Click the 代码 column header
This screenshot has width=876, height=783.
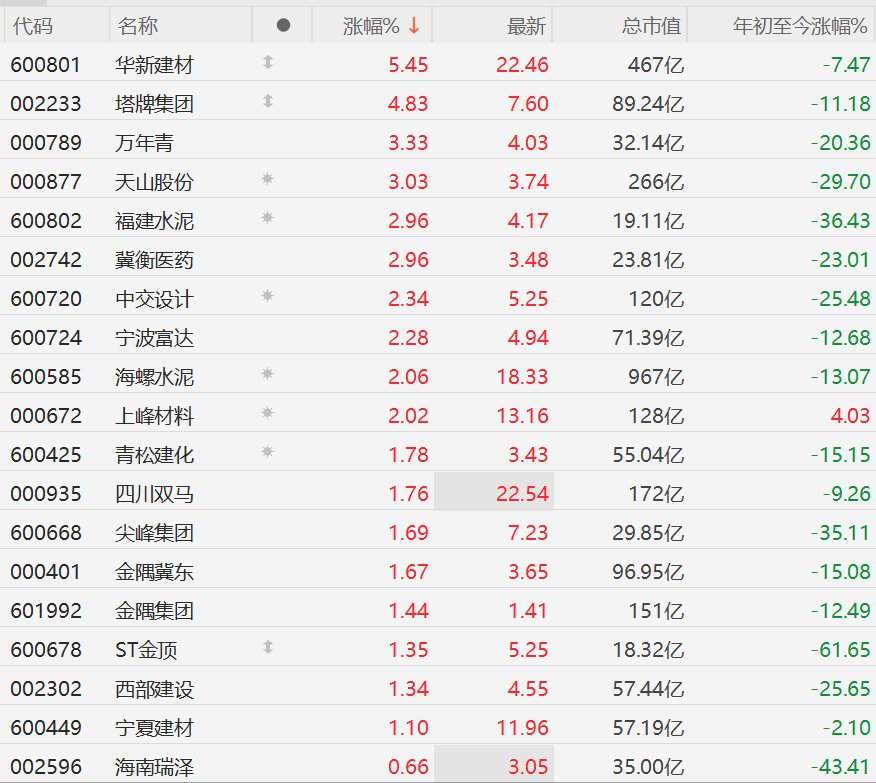[x=33, y=26]
